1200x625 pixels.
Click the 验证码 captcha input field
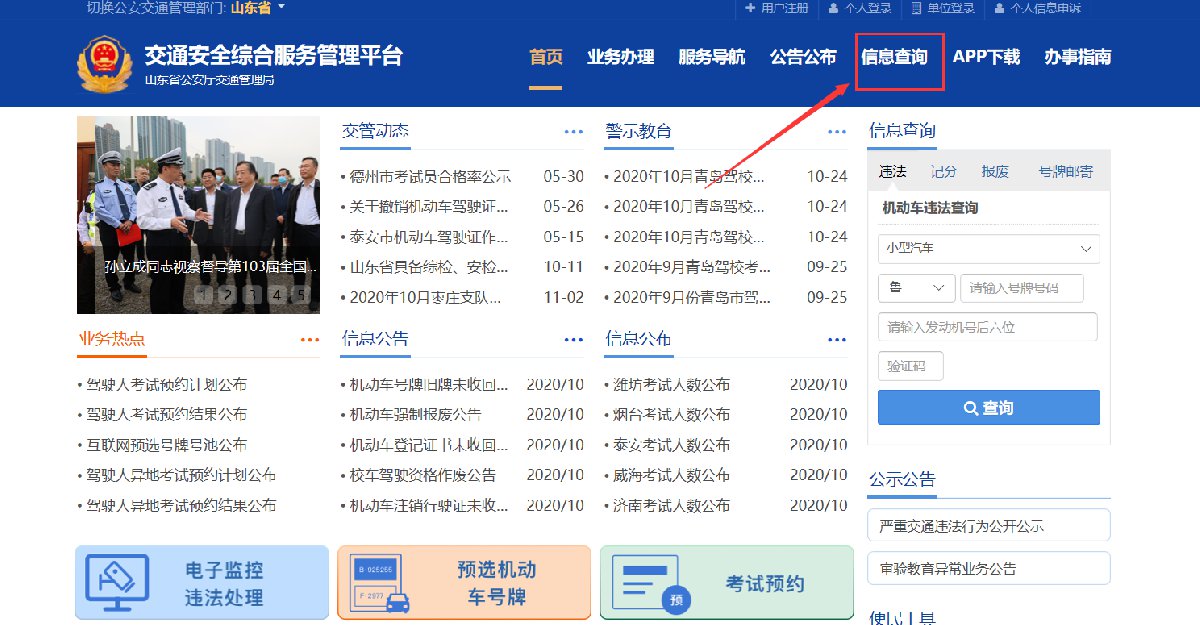910,366
